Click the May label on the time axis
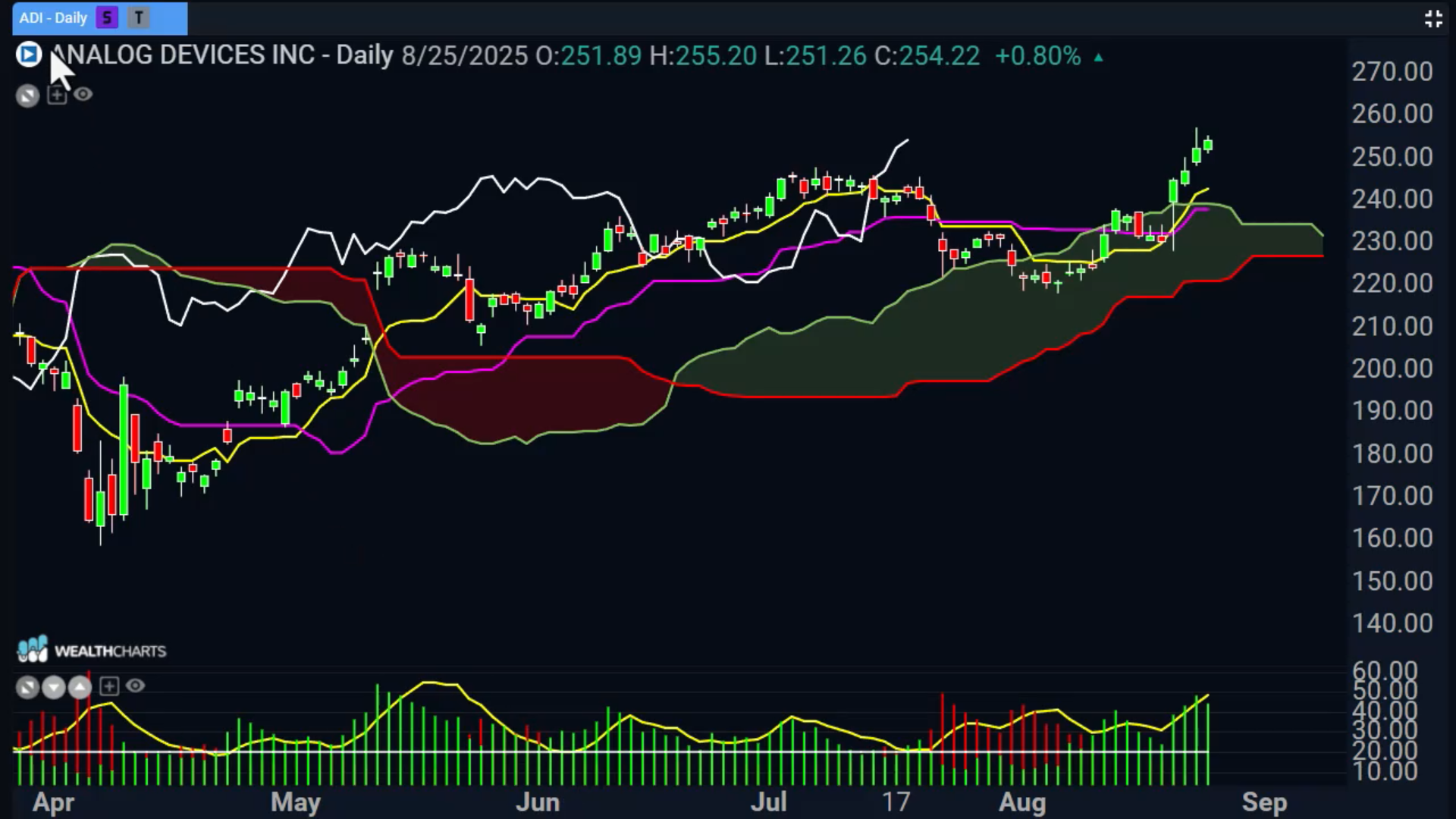Screen dimensions: 1456x819 coord(296,802)
